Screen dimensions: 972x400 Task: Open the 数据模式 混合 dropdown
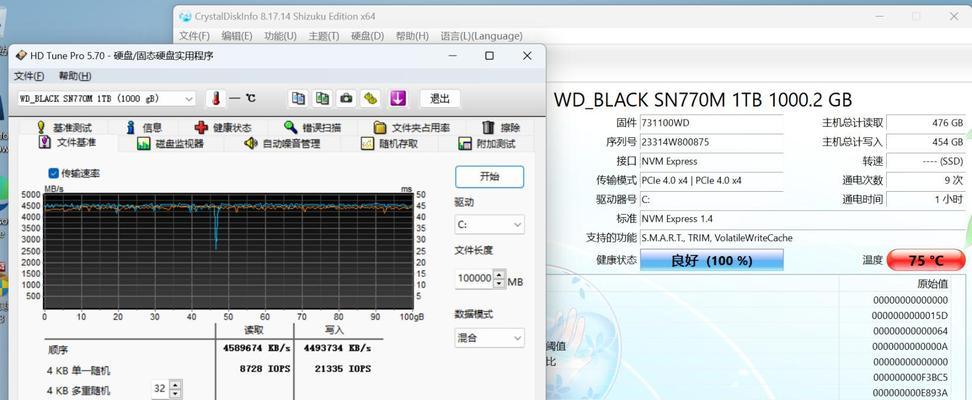point(490,338)
